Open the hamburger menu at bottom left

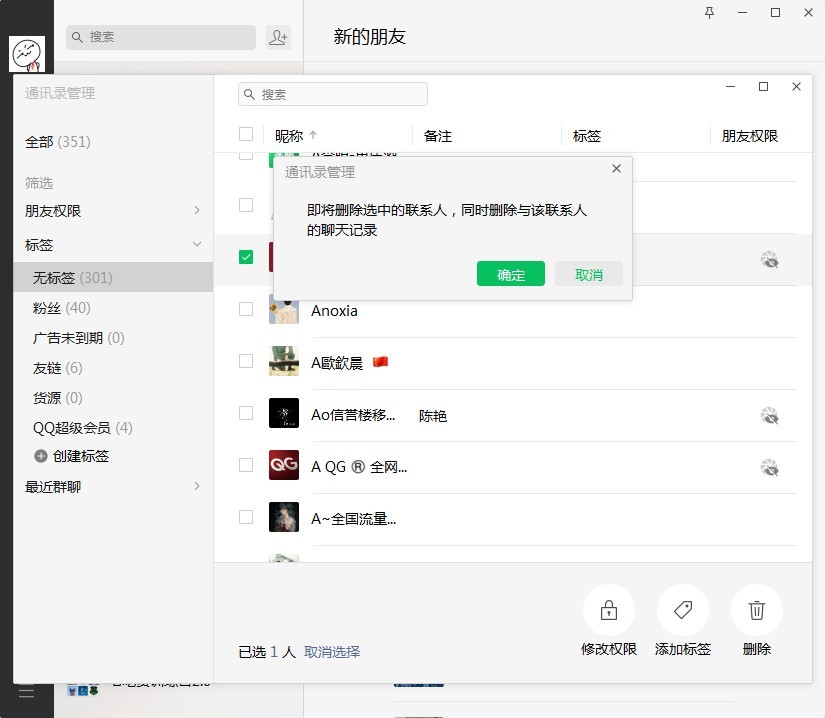(x=27, y=692)
